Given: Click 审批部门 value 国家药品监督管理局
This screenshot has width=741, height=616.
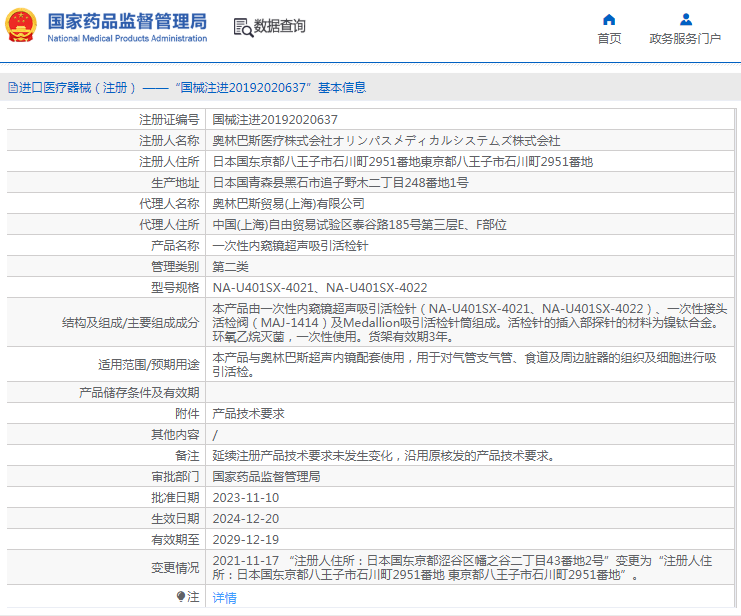Looking at the screenshot, I should pos(266,477).
